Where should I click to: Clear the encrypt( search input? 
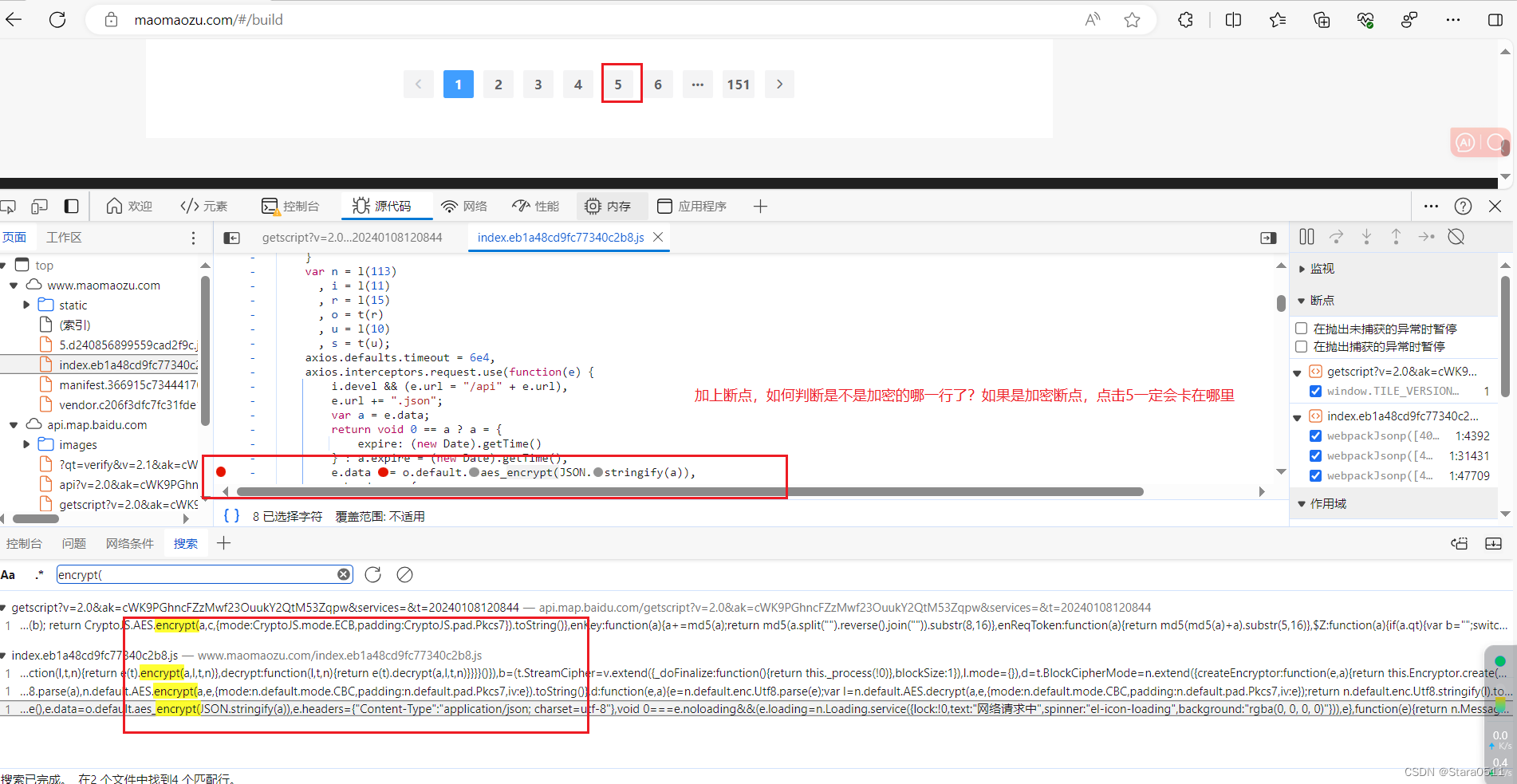[x=344, y=574]
